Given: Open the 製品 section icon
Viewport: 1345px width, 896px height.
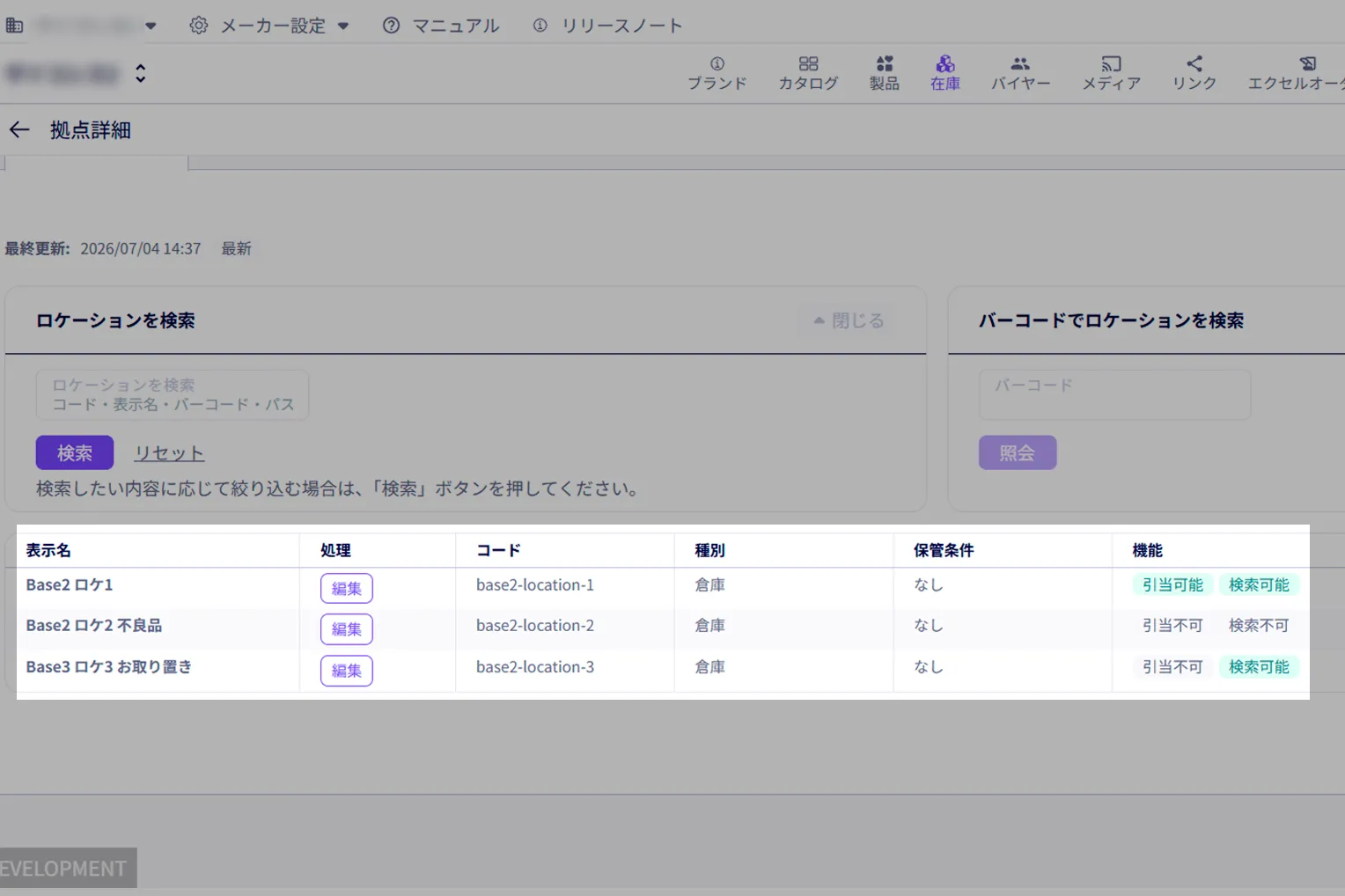Looking at the screenshot, I should tap(885, 63).
